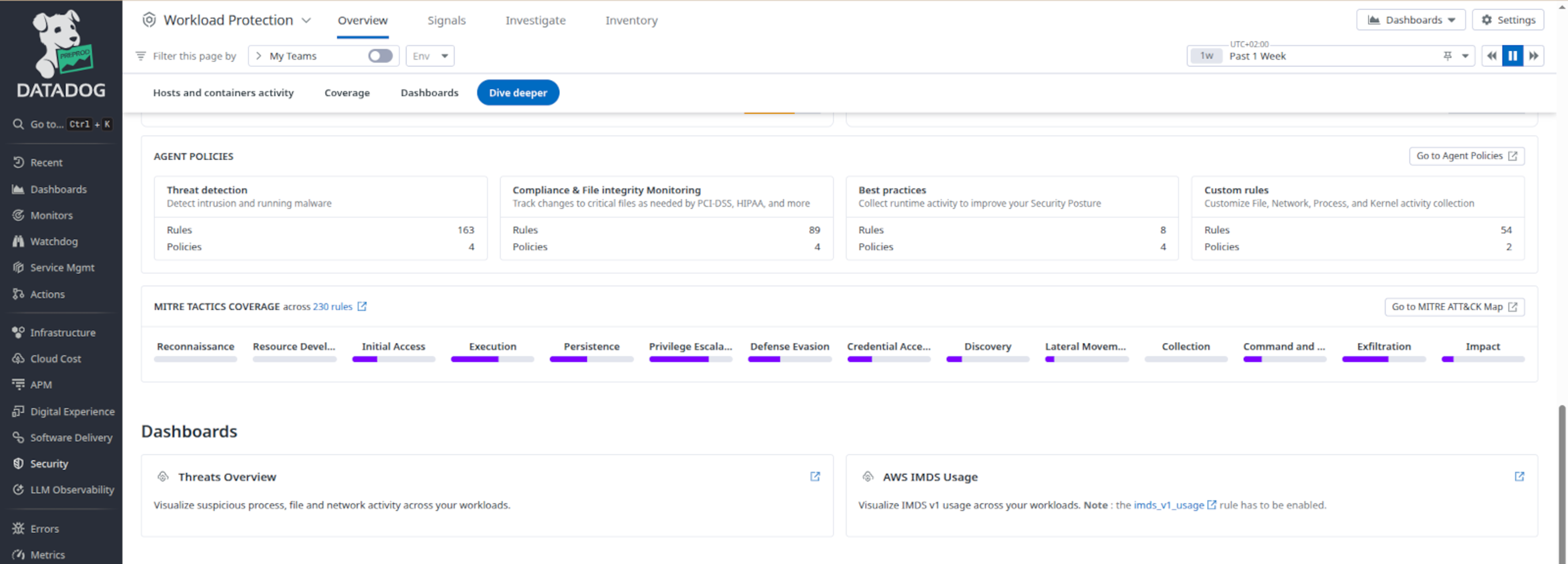Expand the Dashboards dropdown at top right
This screenshot has height=564, width=1568.
(1411, 20)
